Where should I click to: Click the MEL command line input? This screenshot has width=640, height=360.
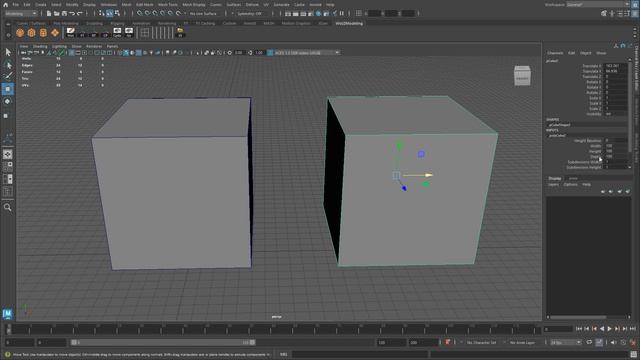[359, 354]
